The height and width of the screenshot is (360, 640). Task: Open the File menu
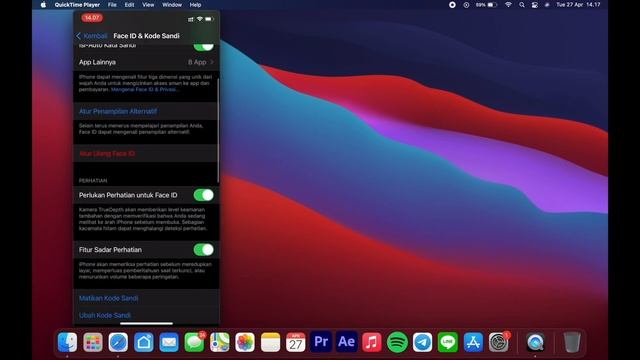[112, 5]
